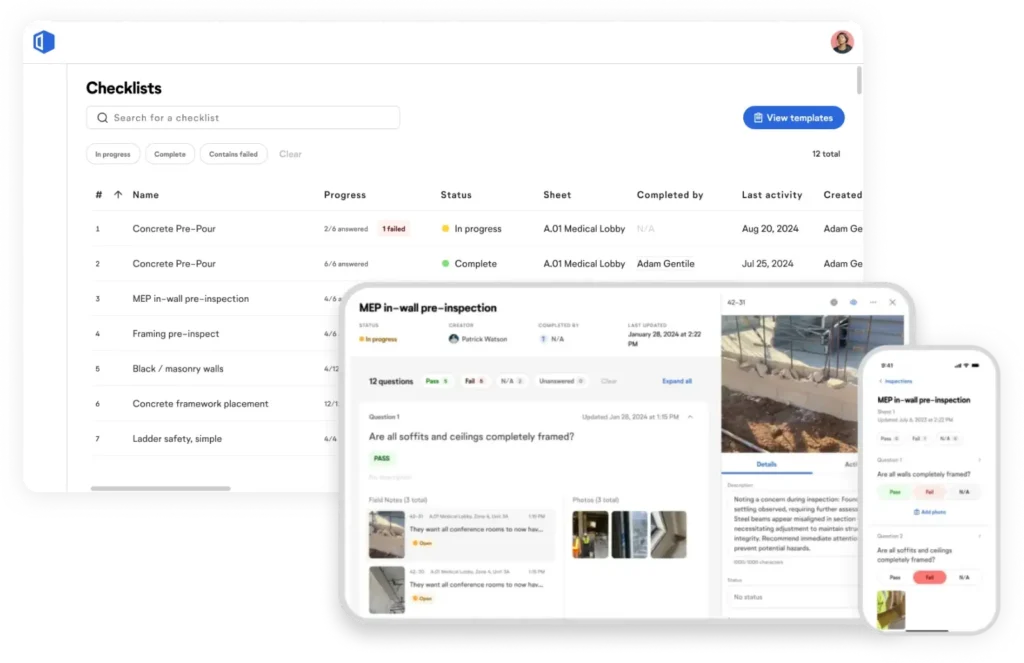Viewport: 1024px width, 663px height.
Task: Toggle the In progress filter chip
Action: 113,154
